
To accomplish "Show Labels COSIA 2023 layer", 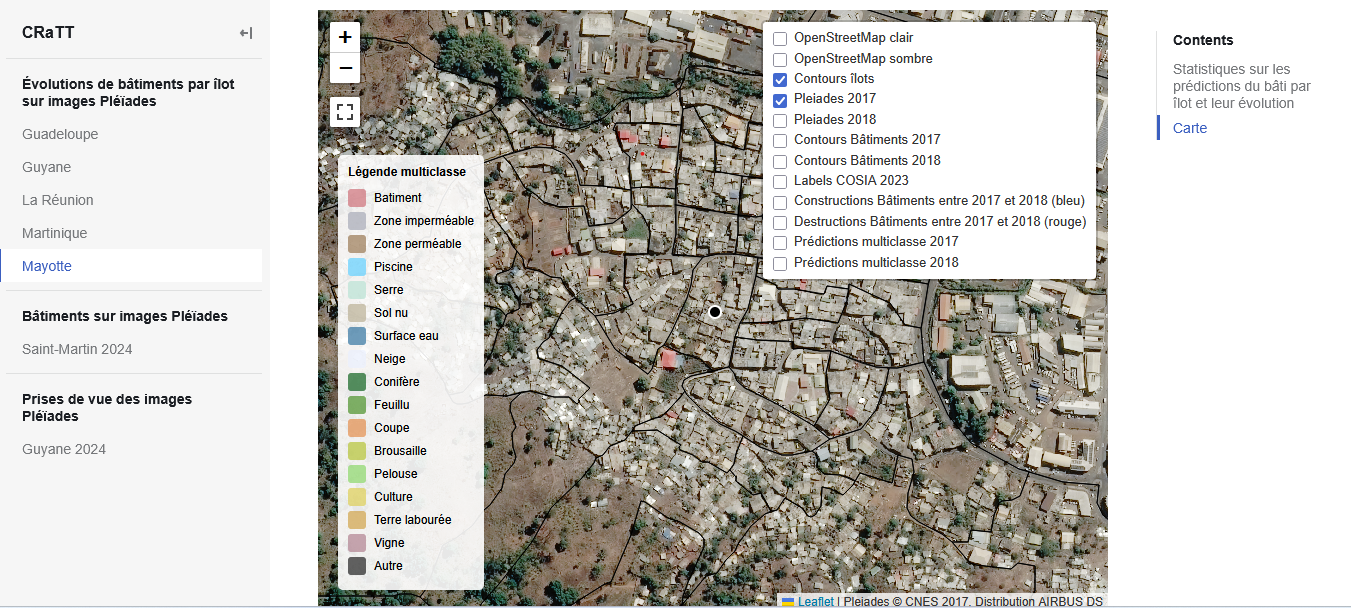I will pos(780,181).
